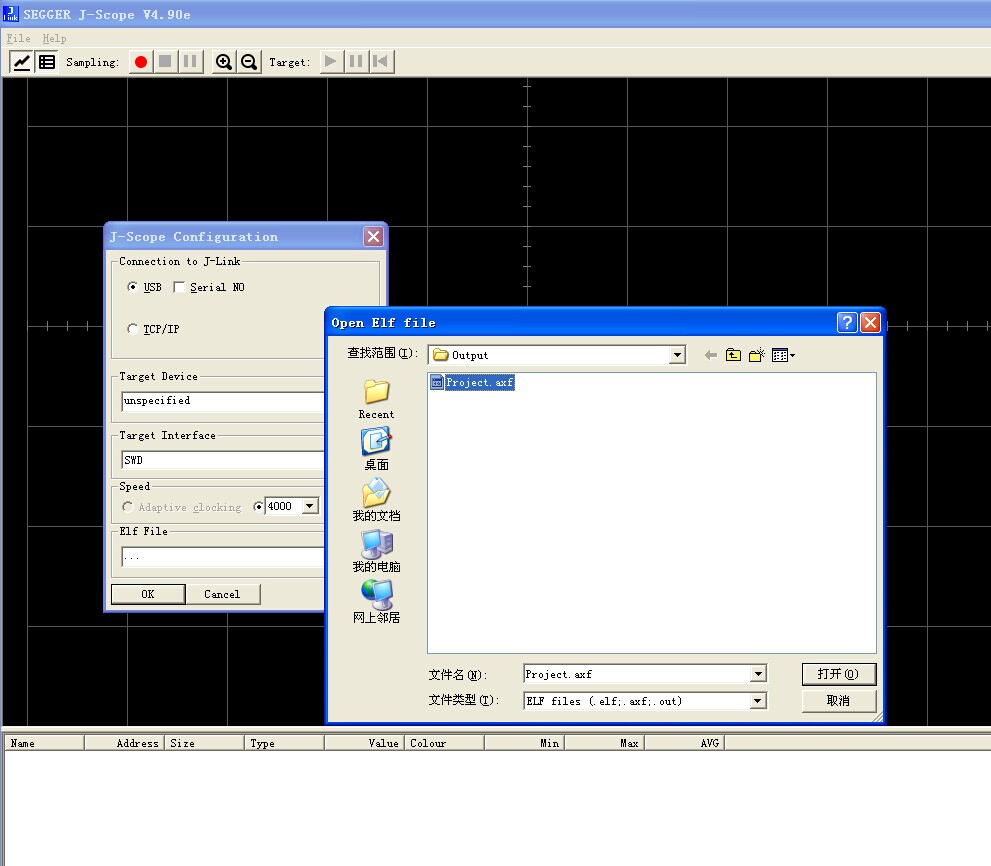Image resolution: width=991 pixels, height=866 pixels.
Task: Click the Target Interface SWD field
Action: (x=222, y=460)
